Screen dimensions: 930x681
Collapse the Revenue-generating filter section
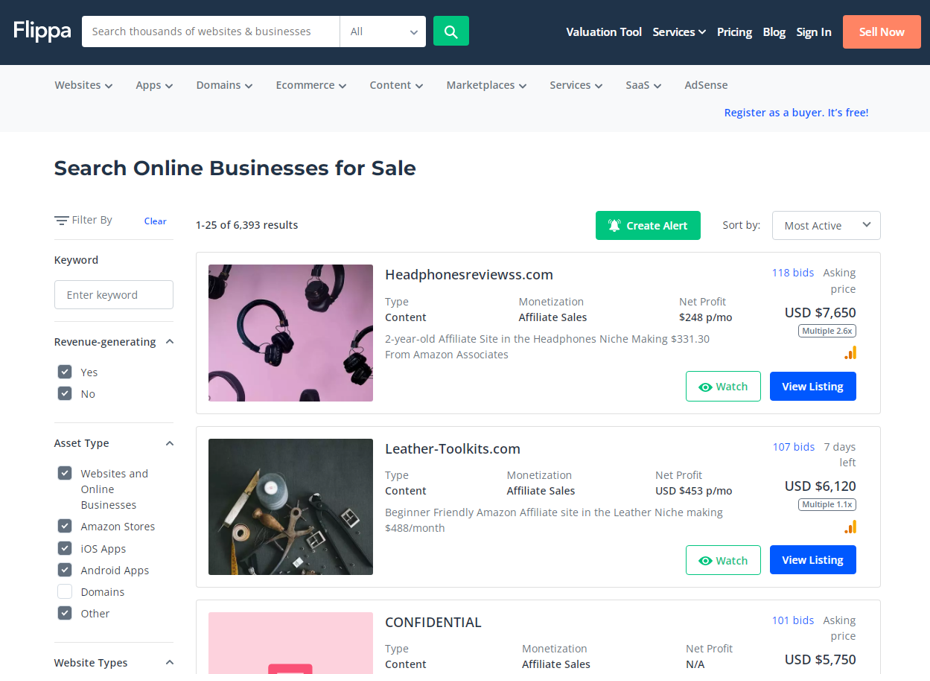point(170,342)
